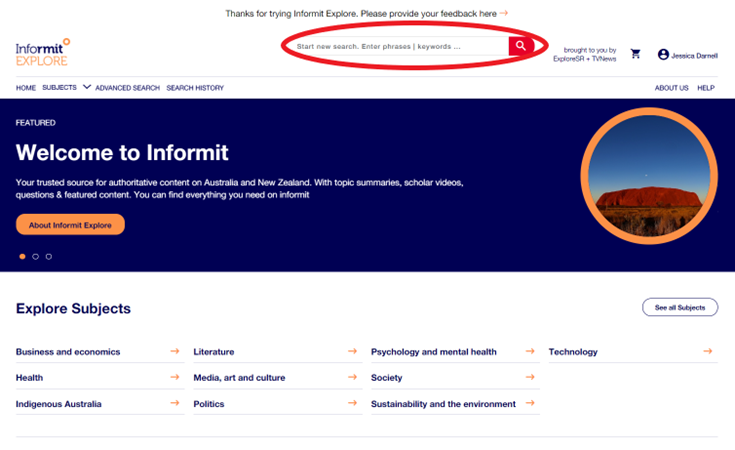Image resolution: width=735 pixels, height=450 pixels.
Task: Select the third carousel dot indicator
Action: 49,256
